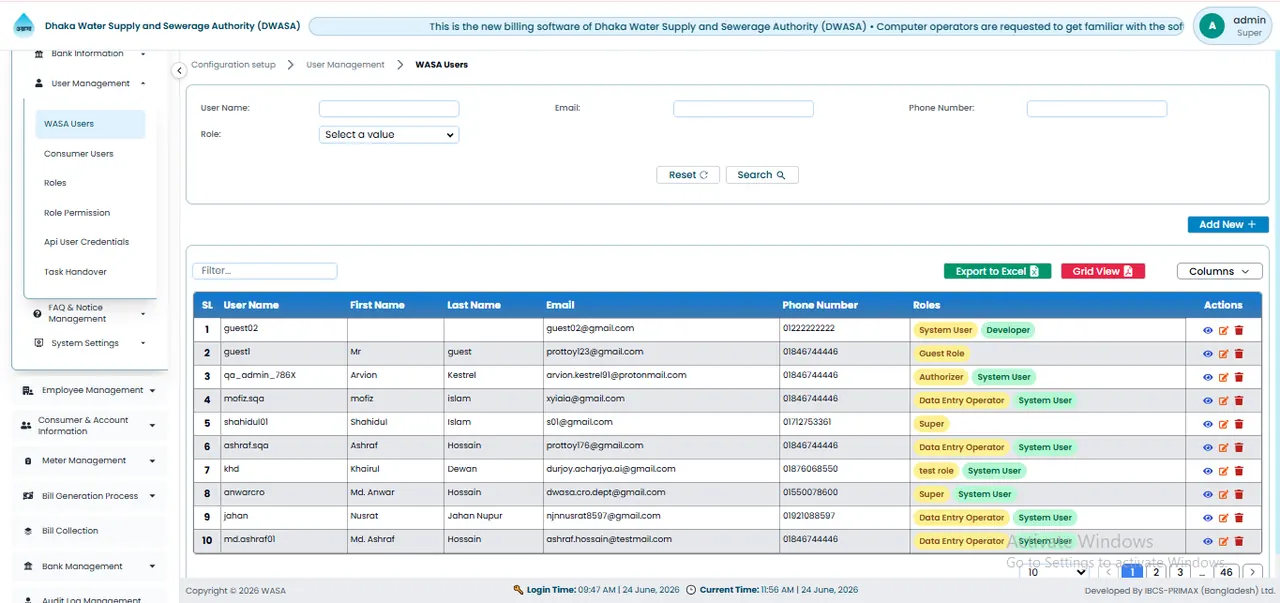View details of user jahan
This screenshot has height=603, width=1280.
pos(1208,518)
